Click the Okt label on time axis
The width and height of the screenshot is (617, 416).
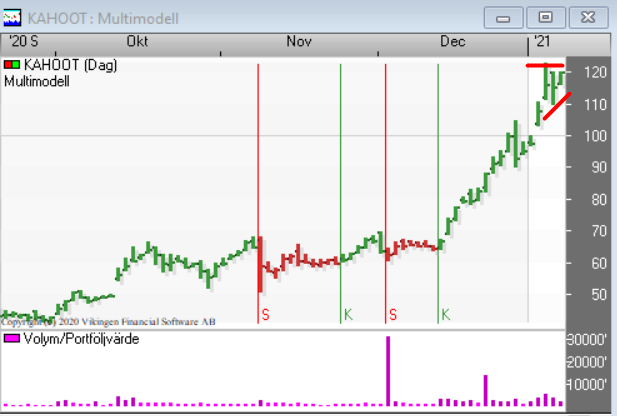click(x=138, y=41)
